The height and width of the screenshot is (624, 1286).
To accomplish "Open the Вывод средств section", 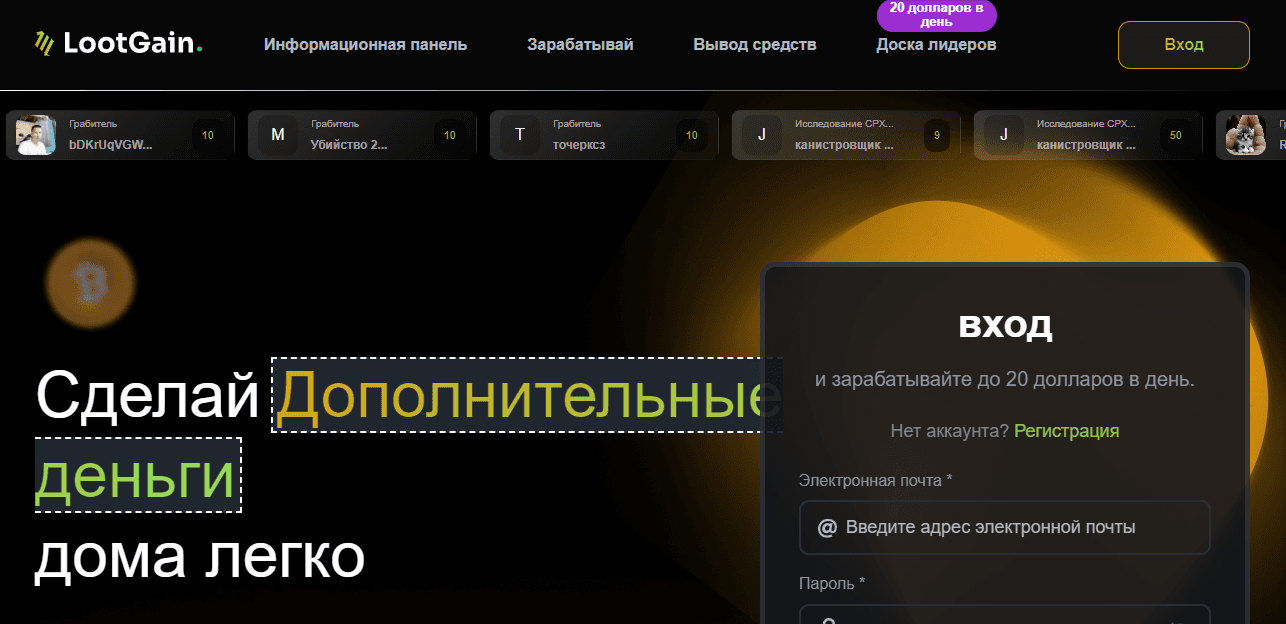I will [x=754, y=44].
